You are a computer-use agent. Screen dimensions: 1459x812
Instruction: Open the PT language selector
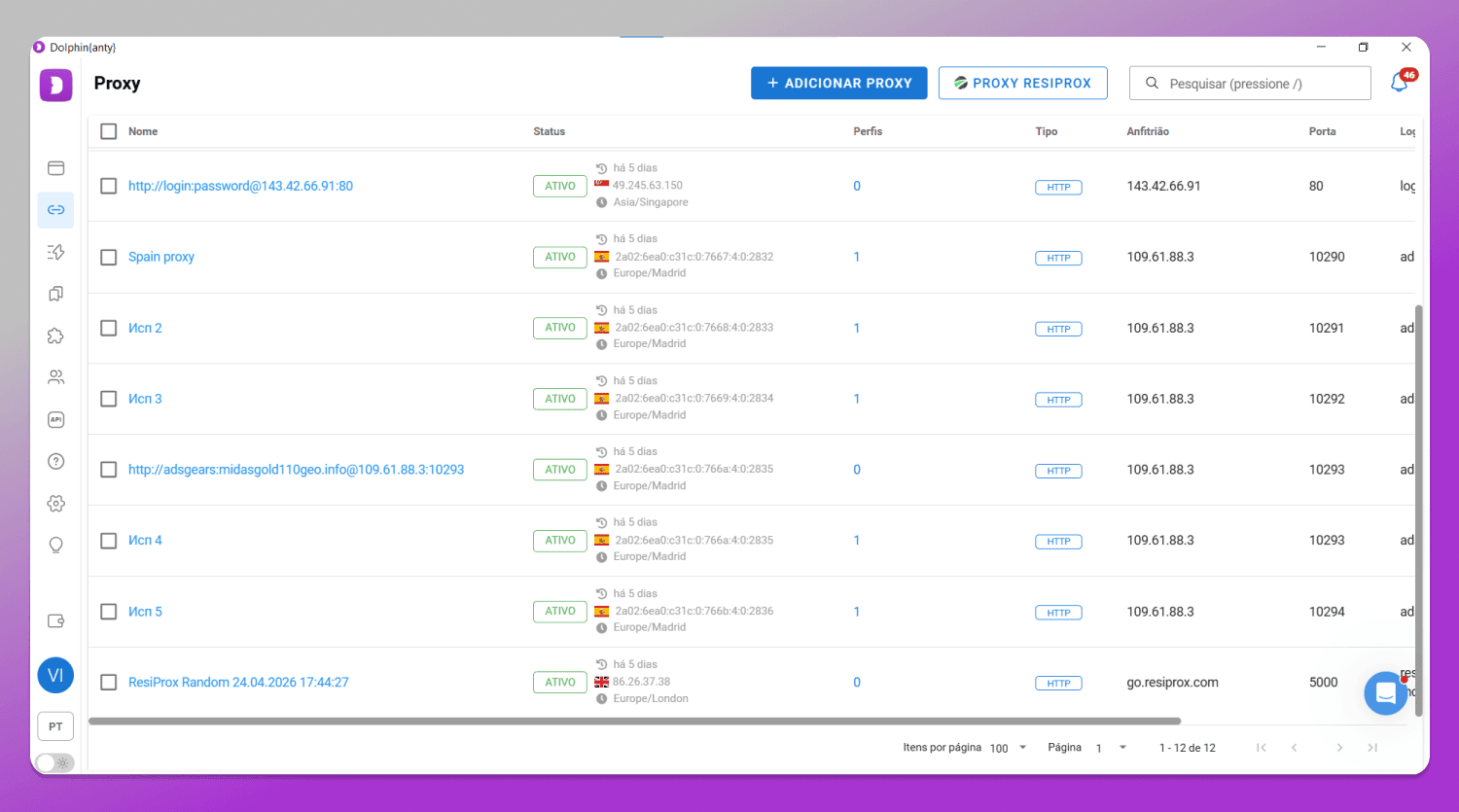(x=55, y=726)
